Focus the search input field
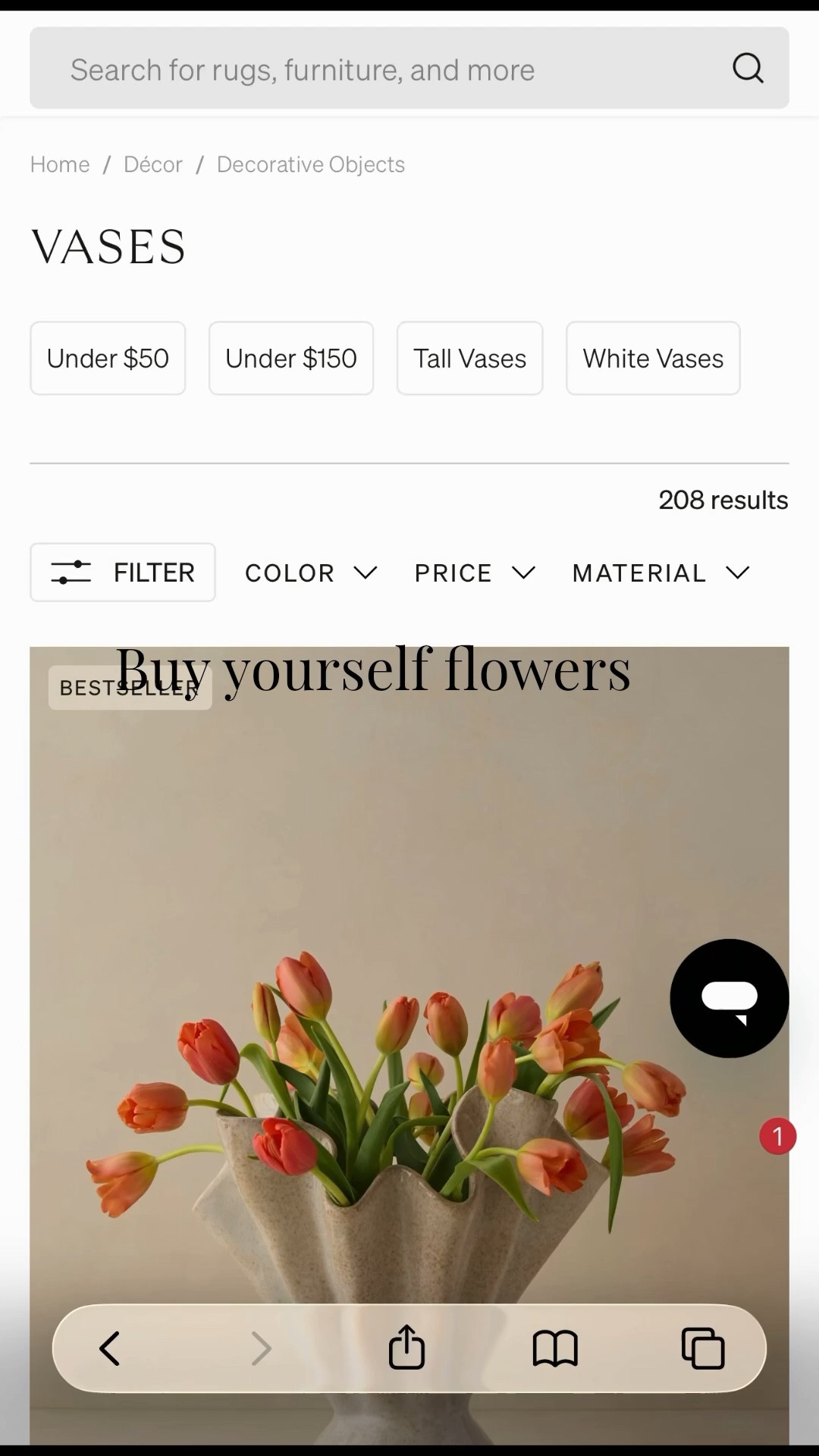Screen dimensions: 819x1456 coord(379,68)
